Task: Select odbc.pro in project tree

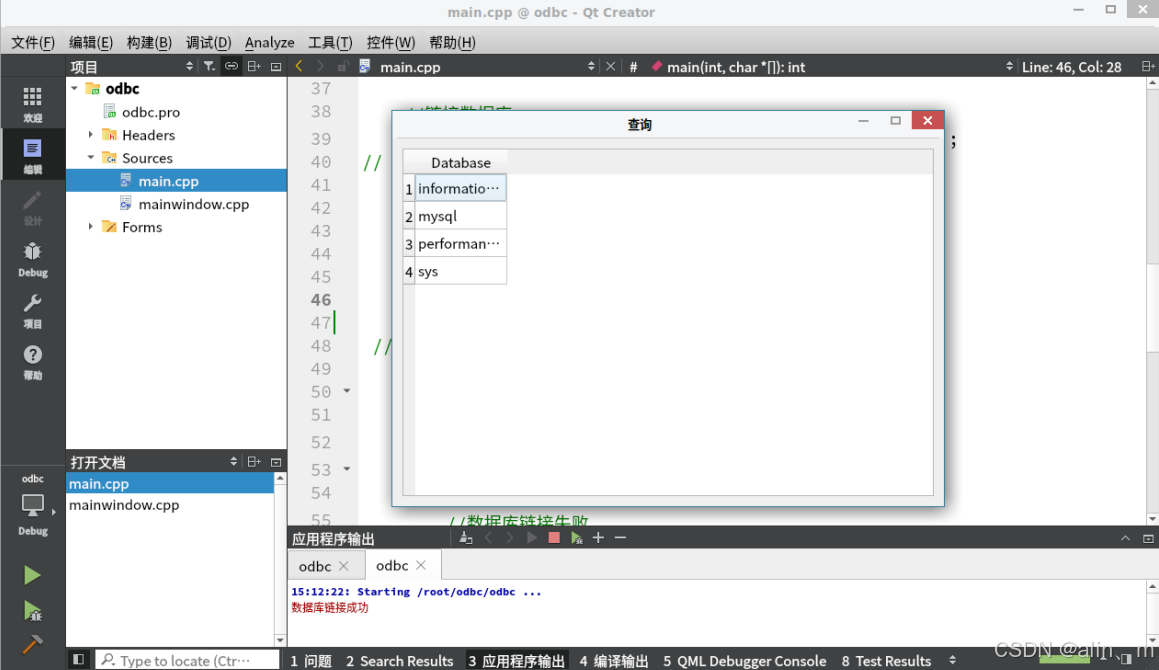Action: click(151, 112)
